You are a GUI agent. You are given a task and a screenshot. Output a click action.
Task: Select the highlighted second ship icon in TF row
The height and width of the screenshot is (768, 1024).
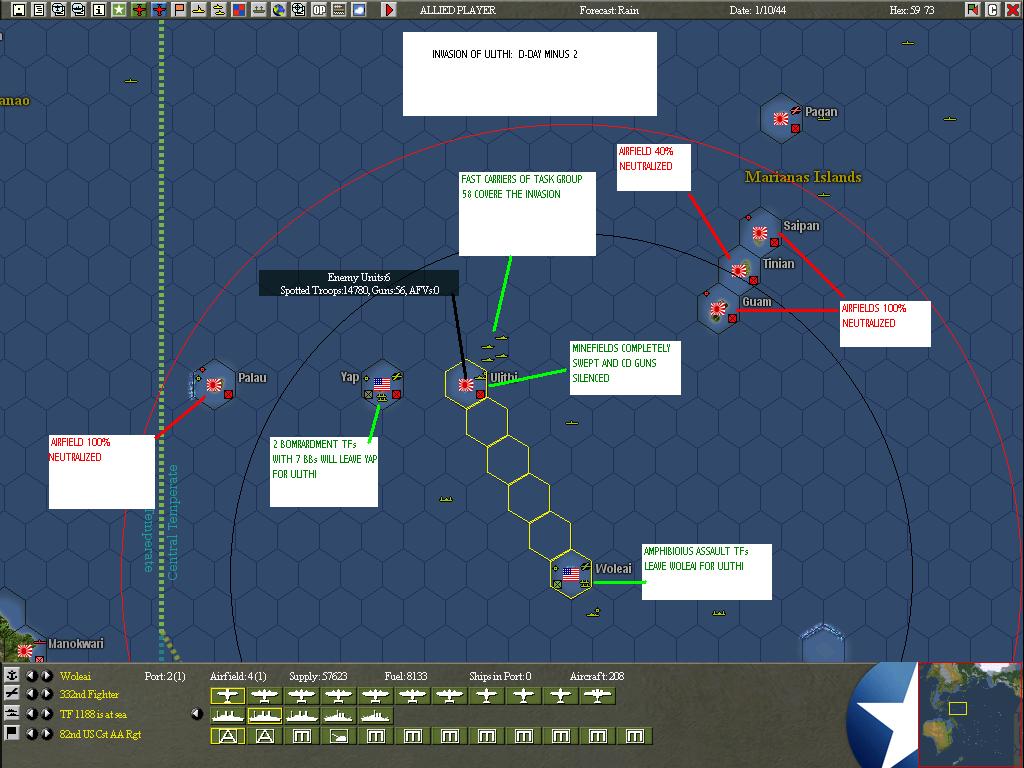[264, 716]
